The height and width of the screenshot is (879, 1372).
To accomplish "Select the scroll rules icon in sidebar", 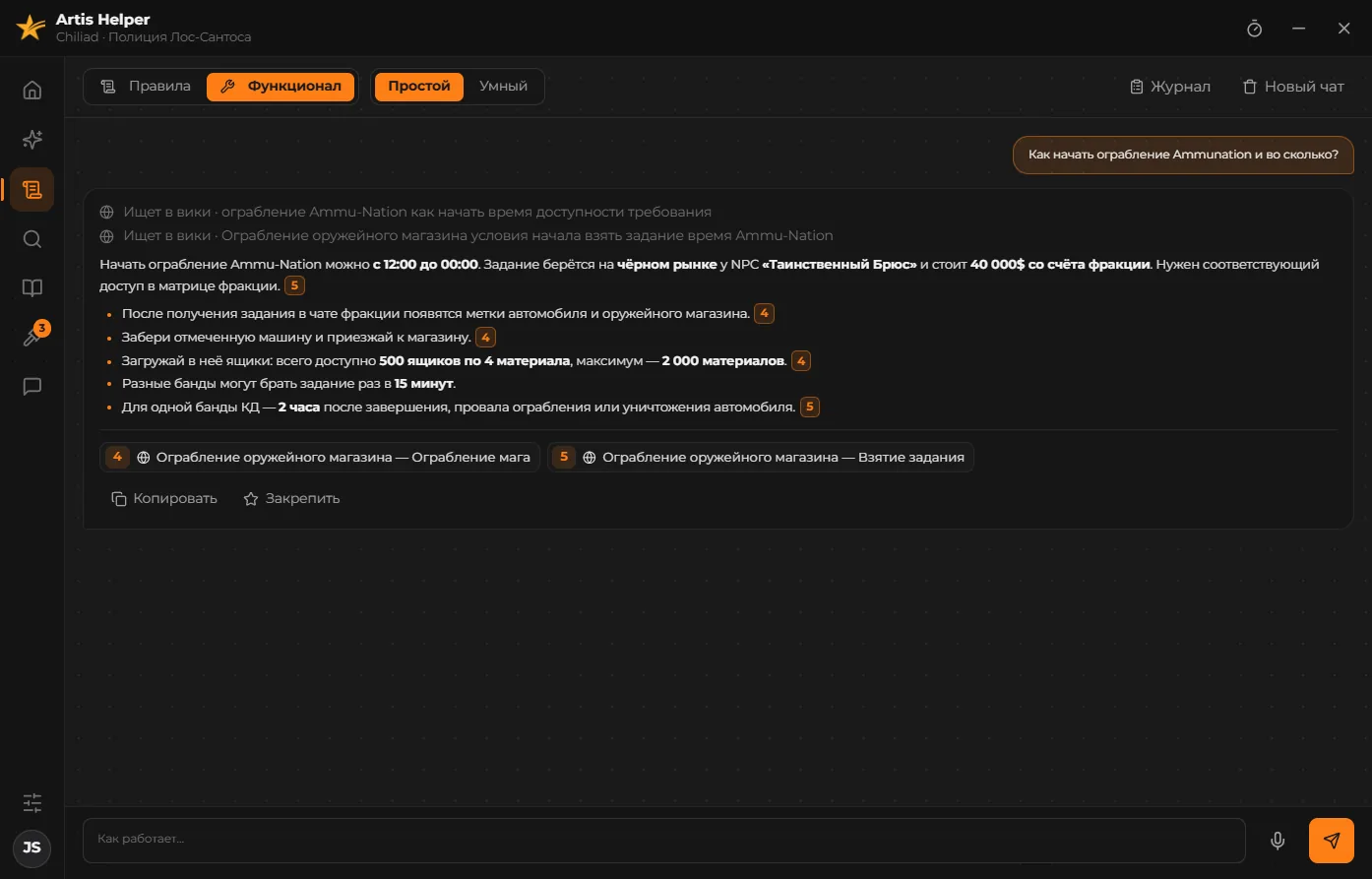I will (x=31, y=190).
